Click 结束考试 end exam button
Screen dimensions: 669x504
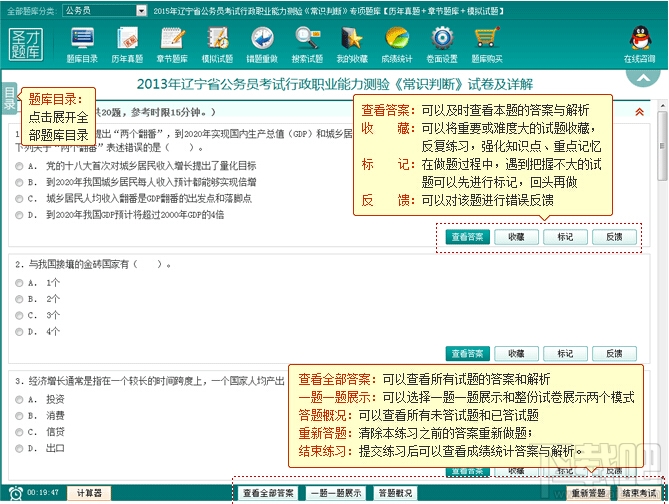(x=639, y=493)
